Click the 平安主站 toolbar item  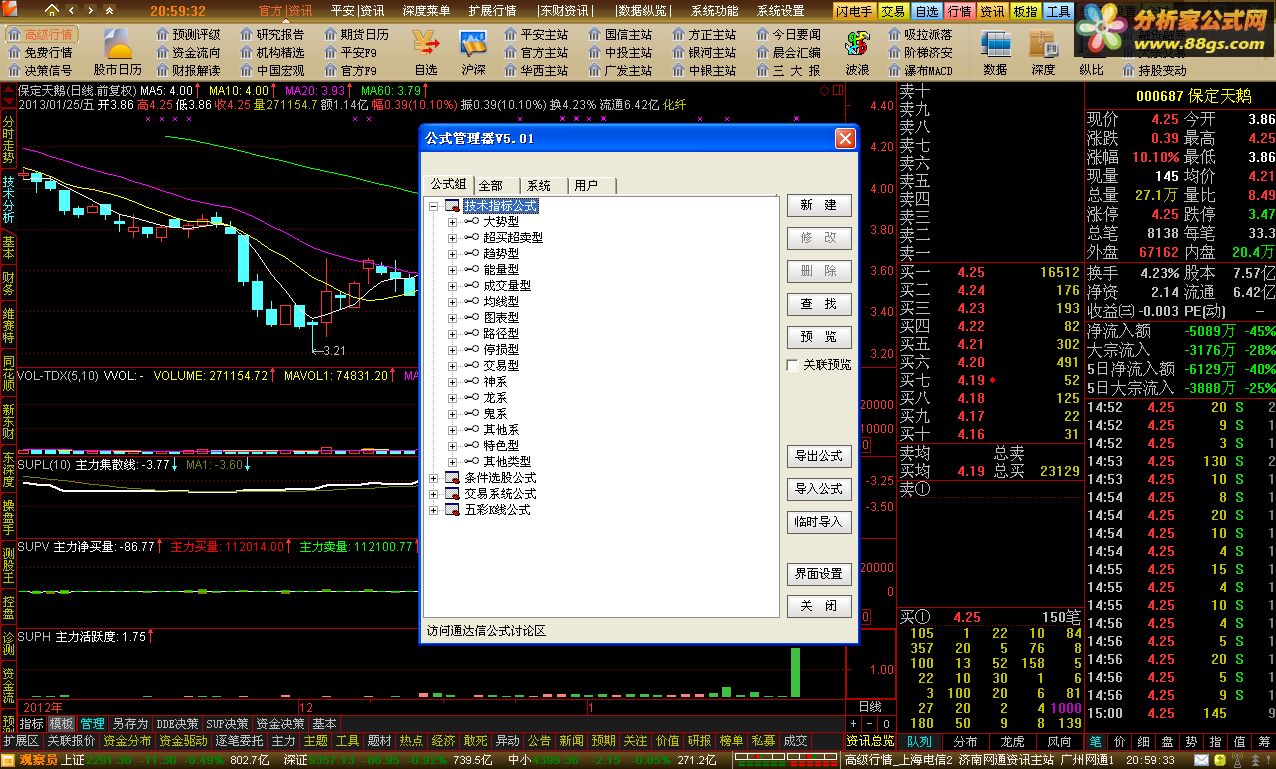[x=535, y=34]
